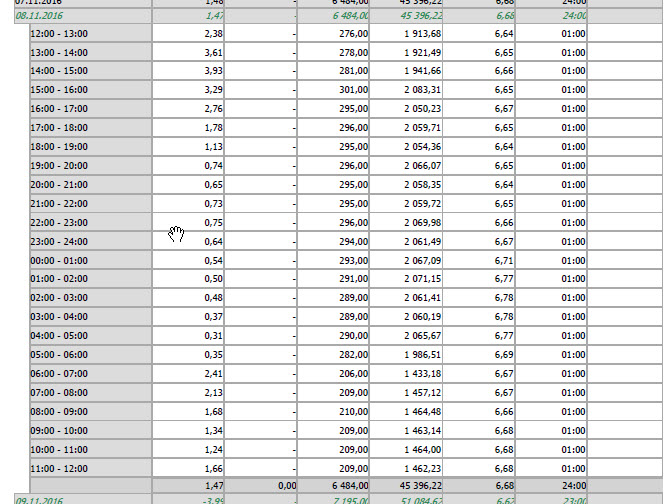Select the italic total 51 084,62 for 09.11.2016

click(x=406, y=499)
